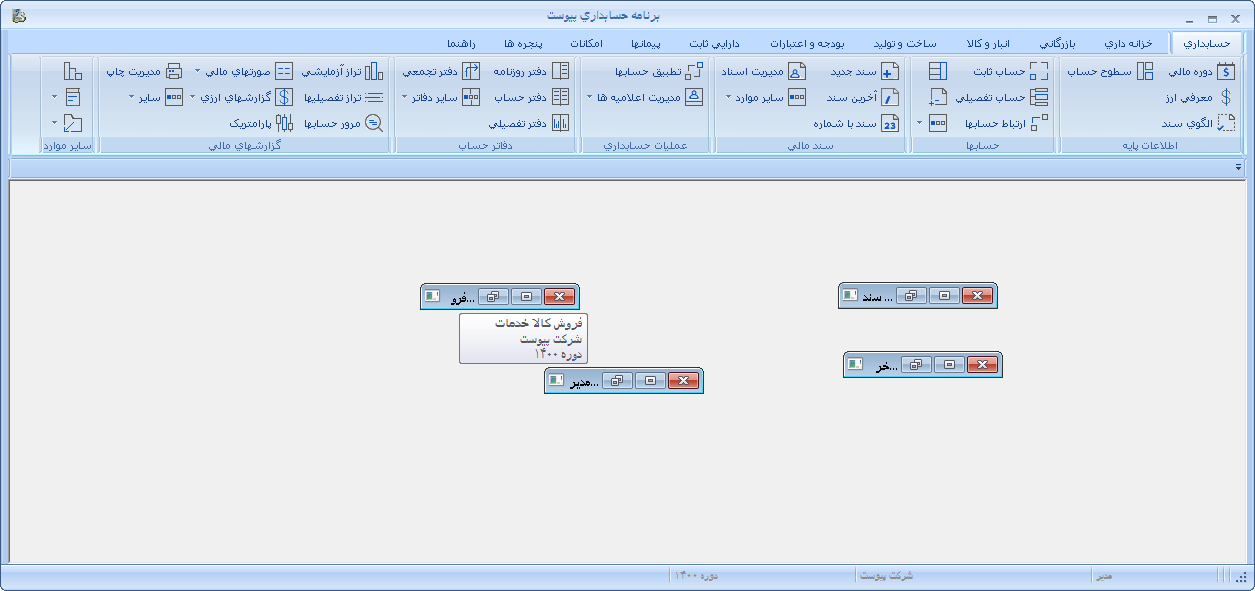Expand the صورتهاي مالي dropdown arrow
The image size is (1255, 591).
[x=197, y=71]
